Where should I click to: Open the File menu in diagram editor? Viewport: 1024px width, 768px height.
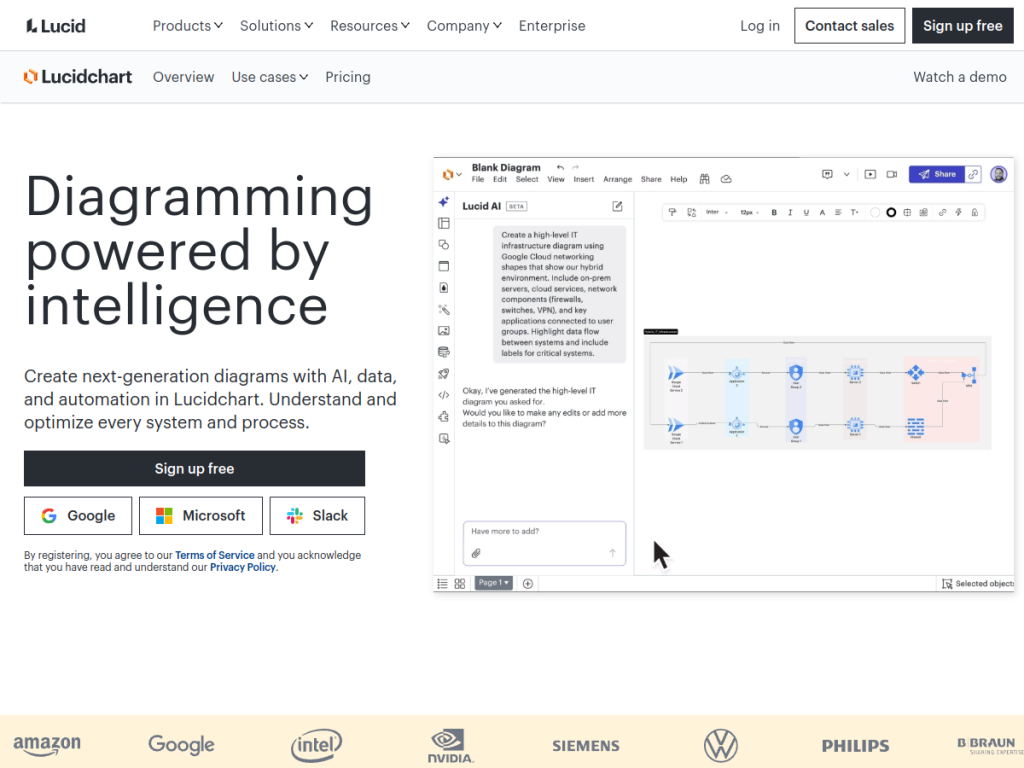coord(478,180)
